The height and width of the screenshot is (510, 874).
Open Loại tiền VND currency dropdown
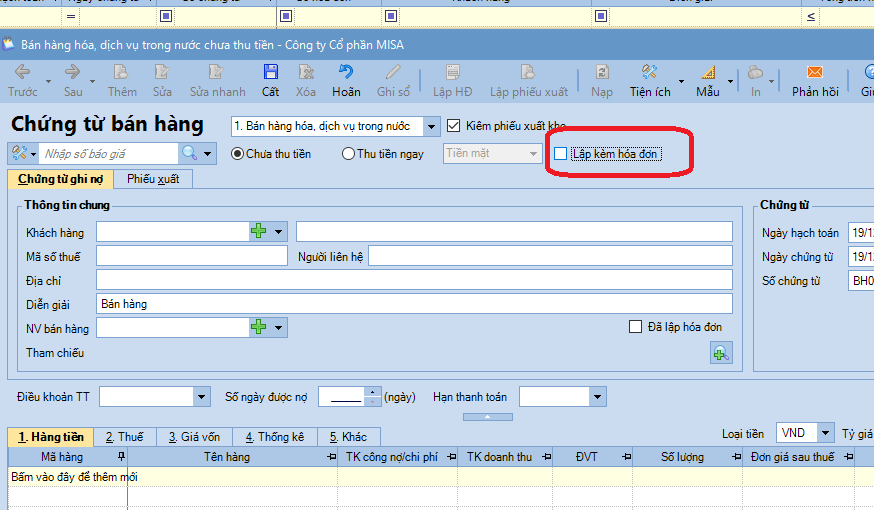pyautogui.click(x=825, y=433)
